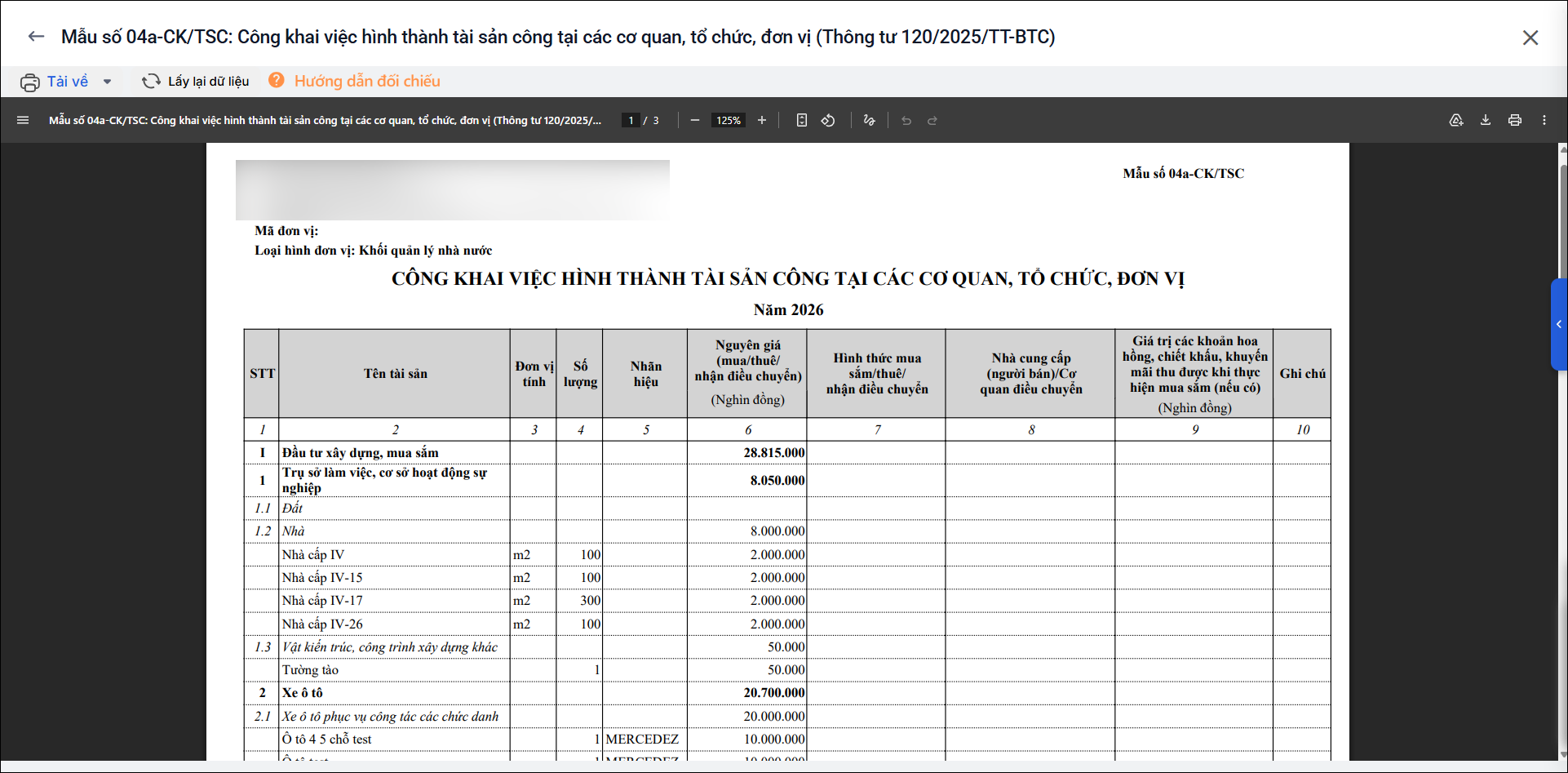Go back using the left arrow
Image resolution: width=1568 pixels, height=773 pixels.
click(36, 37)
